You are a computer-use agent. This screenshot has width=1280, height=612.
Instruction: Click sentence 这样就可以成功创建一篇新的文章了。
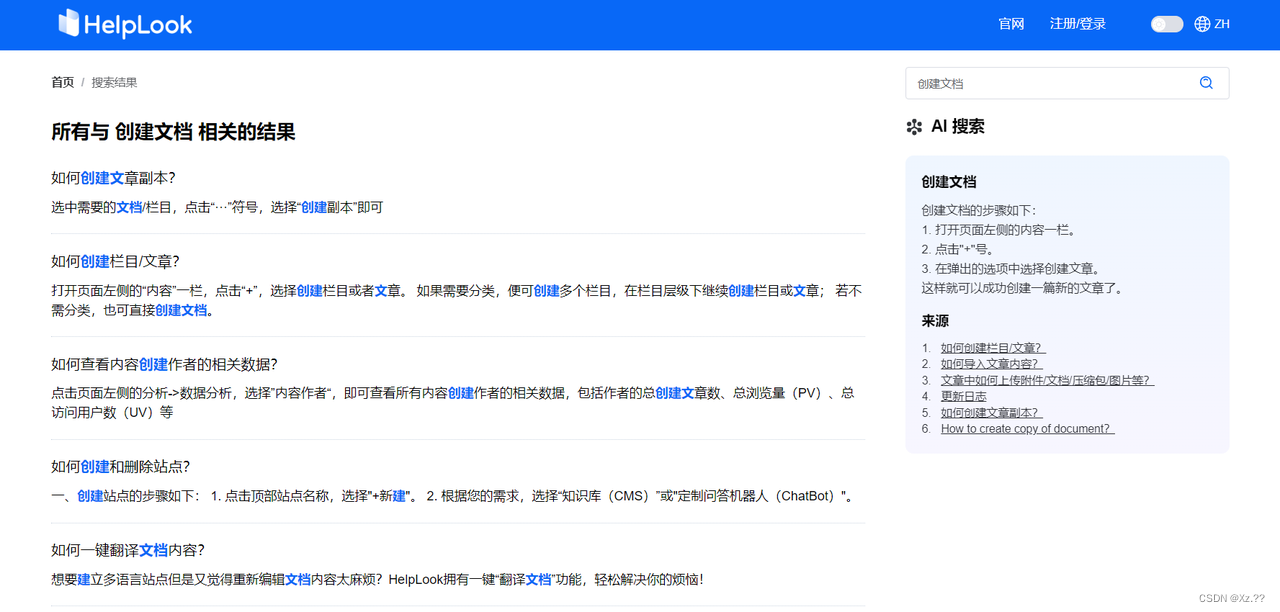tap(1022, 288)
